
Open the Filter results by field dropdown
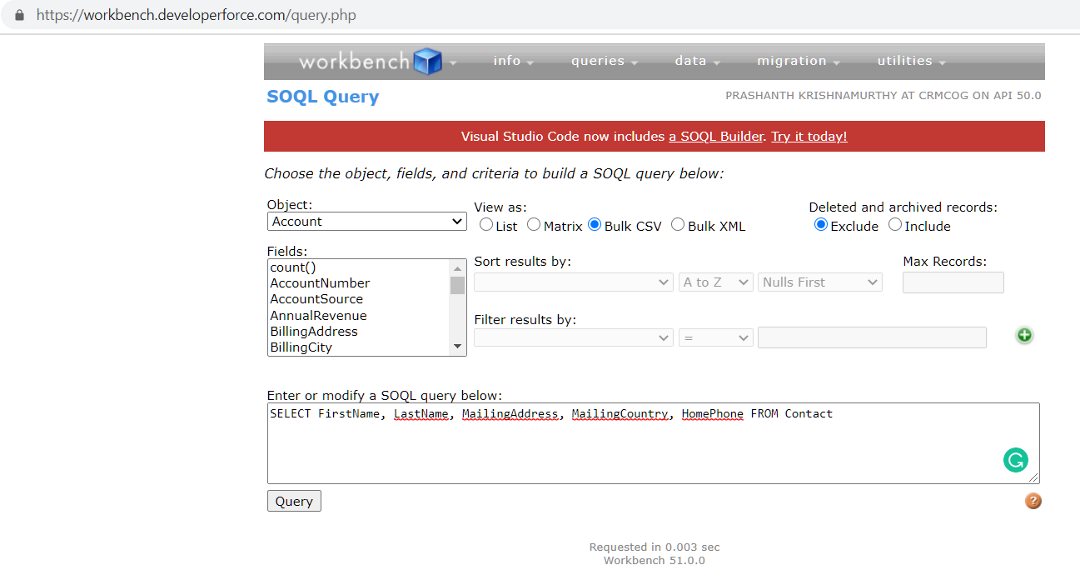click(x=573, y=338)
